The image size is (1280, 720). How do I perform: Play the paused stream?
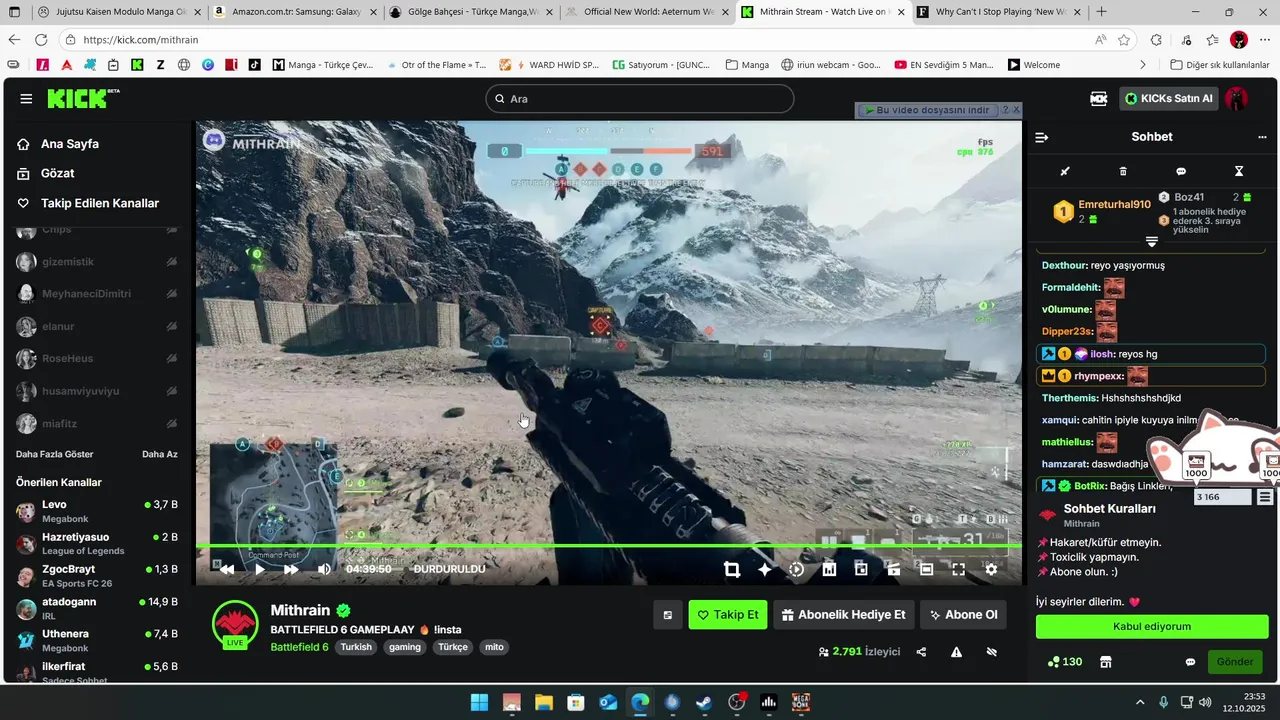[x=259, y=569]
